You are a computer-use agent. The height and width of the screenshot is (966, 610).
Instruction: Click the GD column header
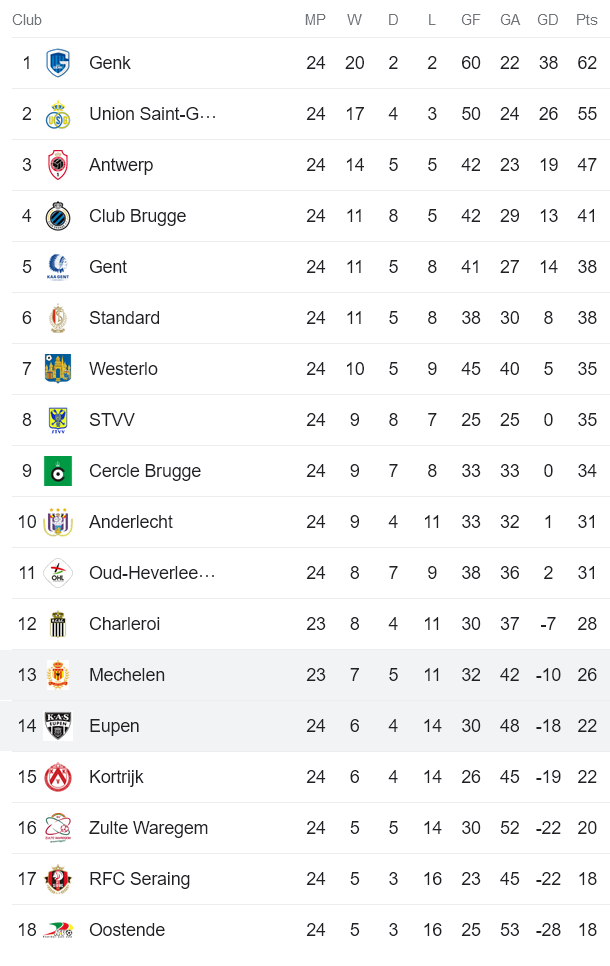click(547, 19)
